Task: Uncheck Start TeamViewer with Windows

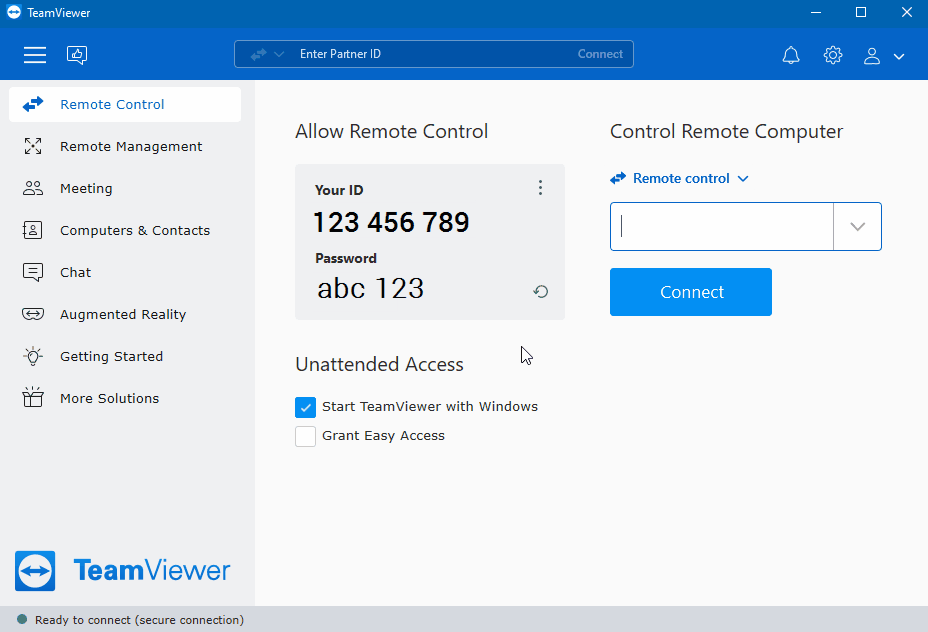Action: click(x=306, y=407)
